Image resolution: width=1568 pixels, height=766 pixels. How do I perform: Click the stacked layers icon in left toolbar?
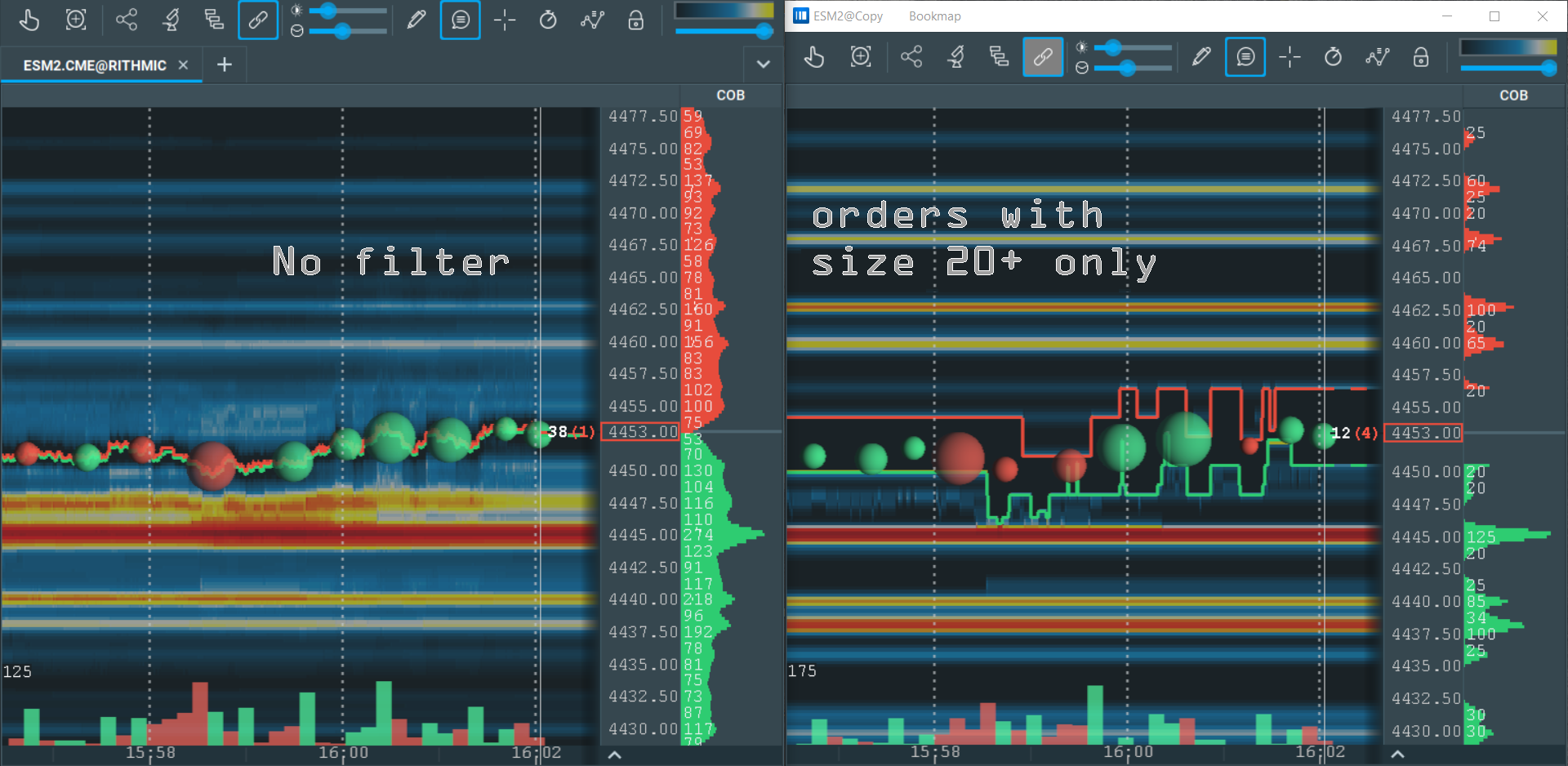(x=214, y=20)
